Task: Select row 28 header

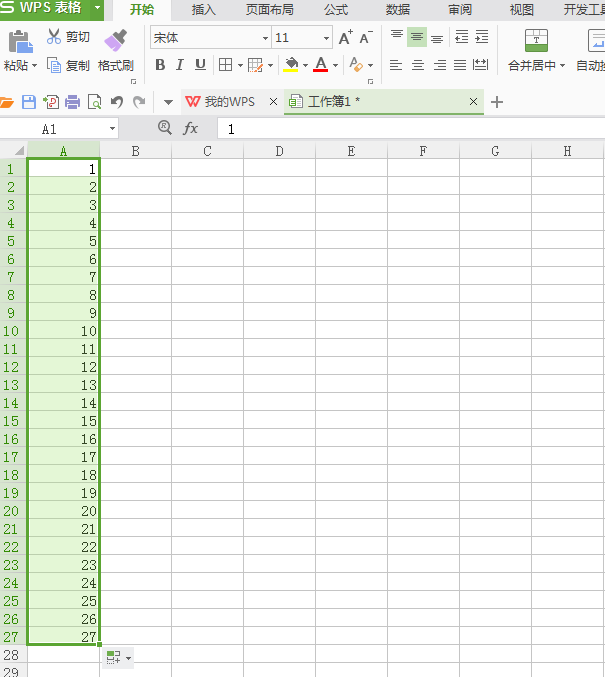Action: pyautogui.click(x=12, y=655)
